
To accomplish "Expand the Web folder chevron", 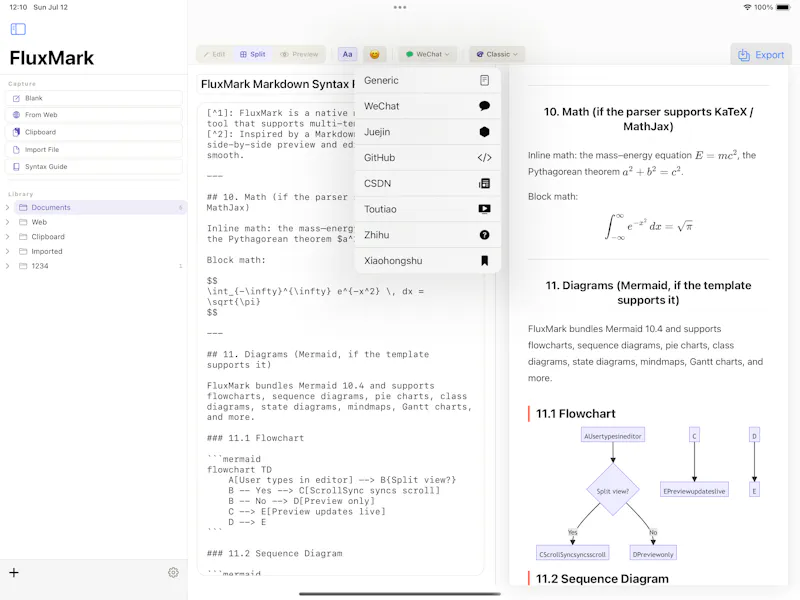I will (x=7, y=222).
